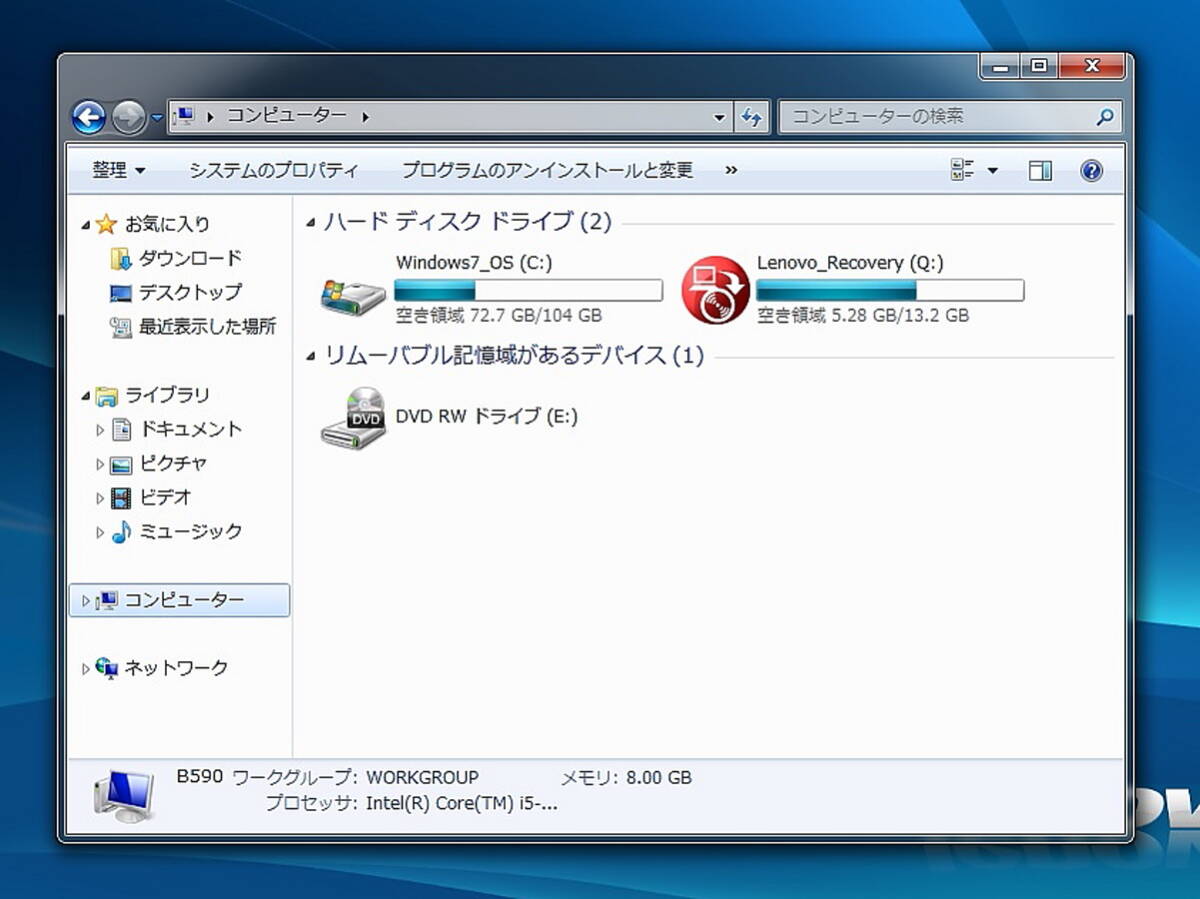The image size is (1200, 899).
Task: Click the Forward navigation arrow
Action: point(128,118)
